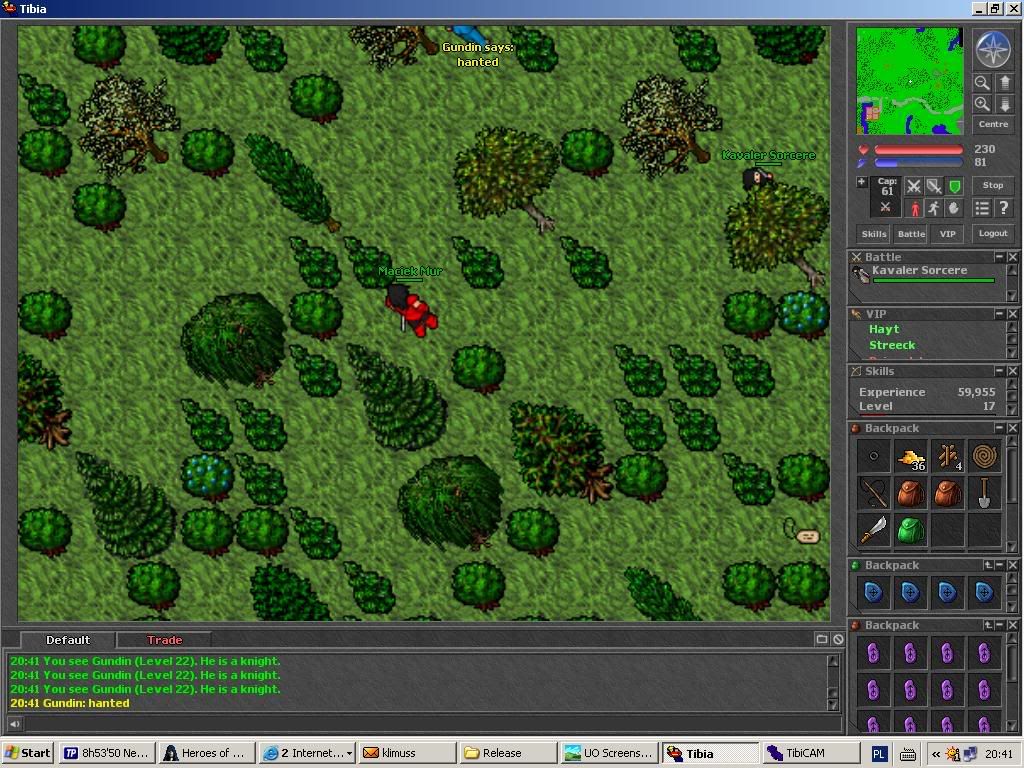Screen dimensions: 1024x768
Task: Open klimuss window from taskbar
Action: (x=408, y=753)
